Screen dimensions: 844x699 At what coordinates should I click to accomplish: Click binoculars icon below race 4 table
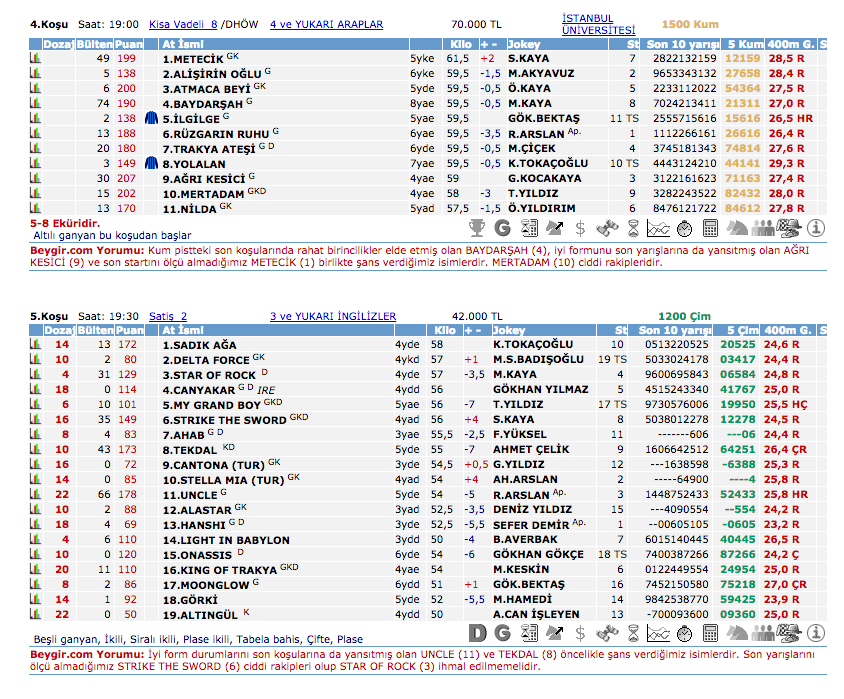(608, 228)
